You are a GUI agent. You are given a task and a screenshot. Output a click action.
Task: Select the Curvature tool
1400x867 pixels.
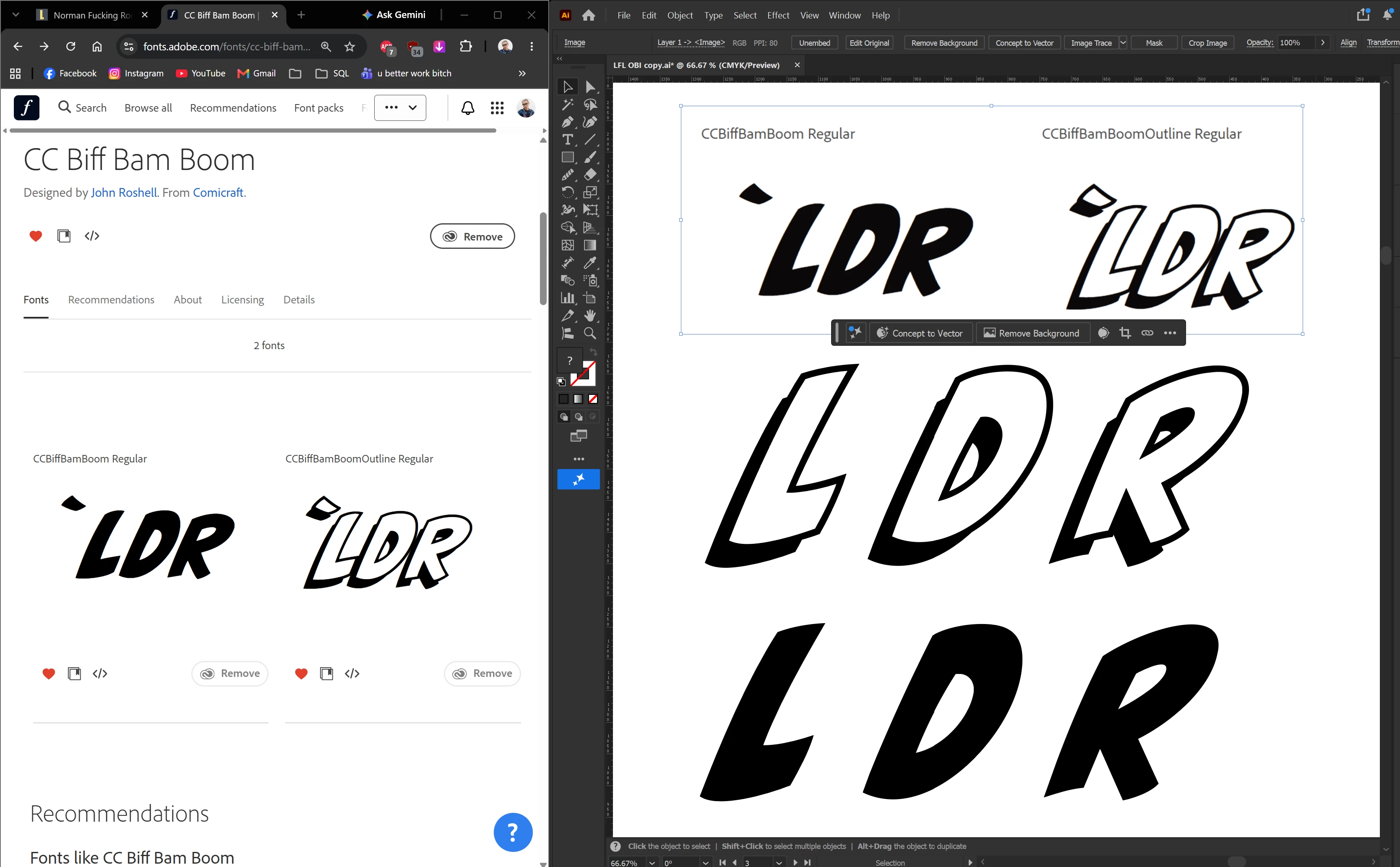point(590,122)
